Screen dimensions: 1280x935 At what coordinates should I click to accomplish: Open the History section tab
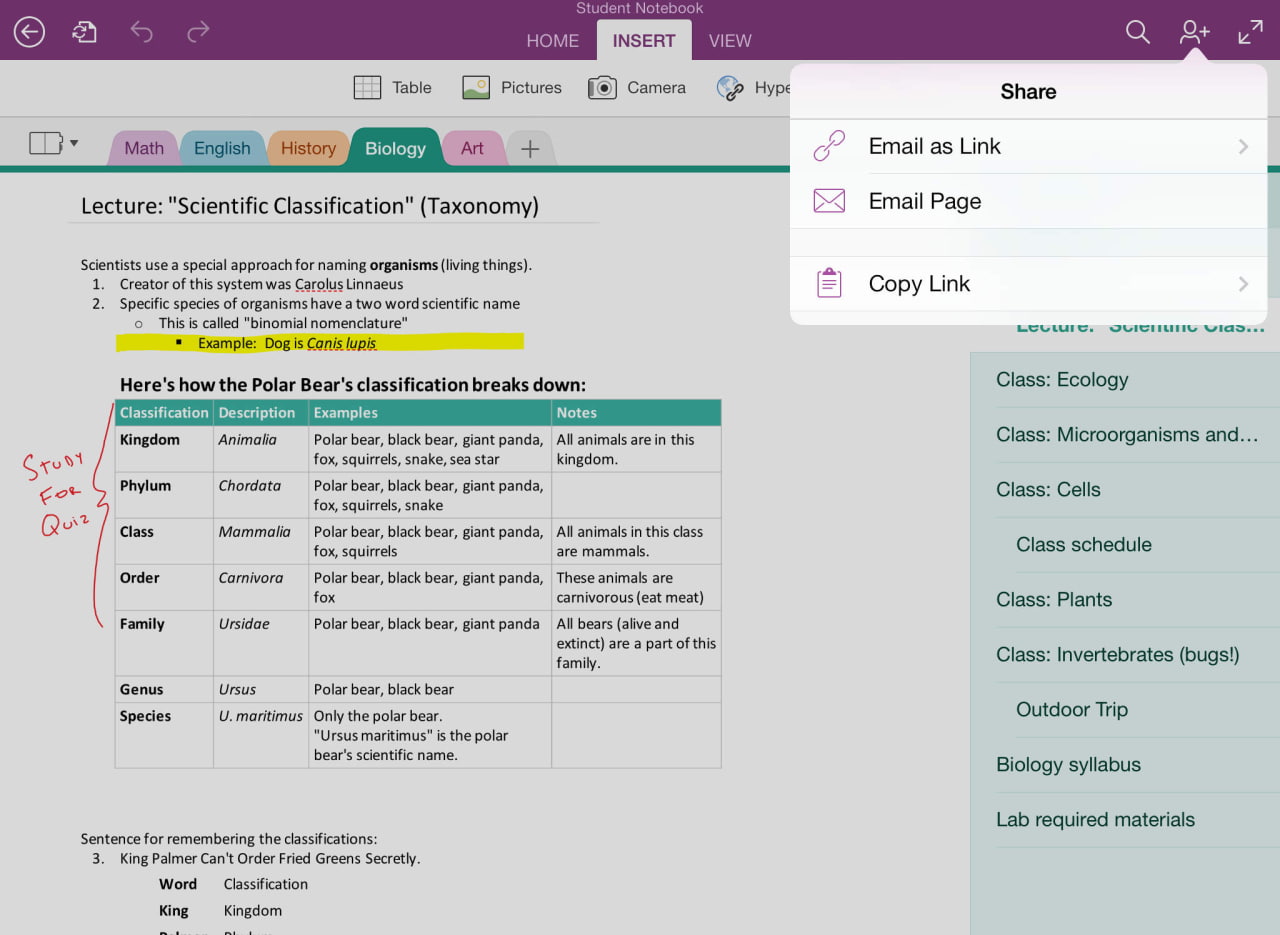[x=308, y=148]
